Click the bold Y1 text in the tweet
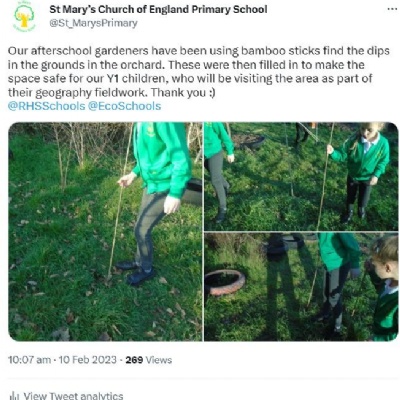 114,79
